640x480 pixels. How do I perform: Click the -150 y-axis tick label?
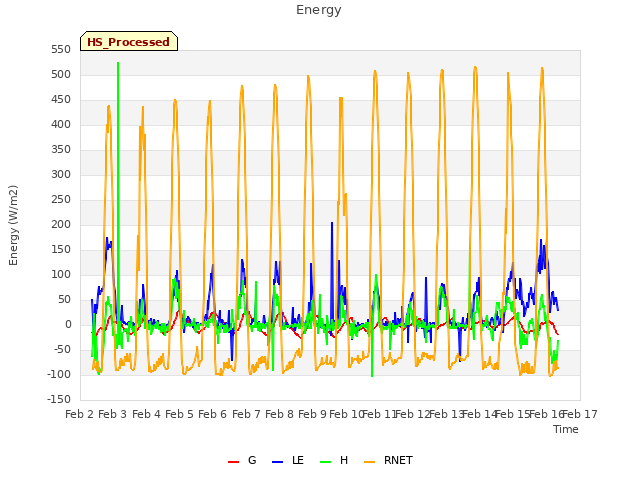pos(59,399)
